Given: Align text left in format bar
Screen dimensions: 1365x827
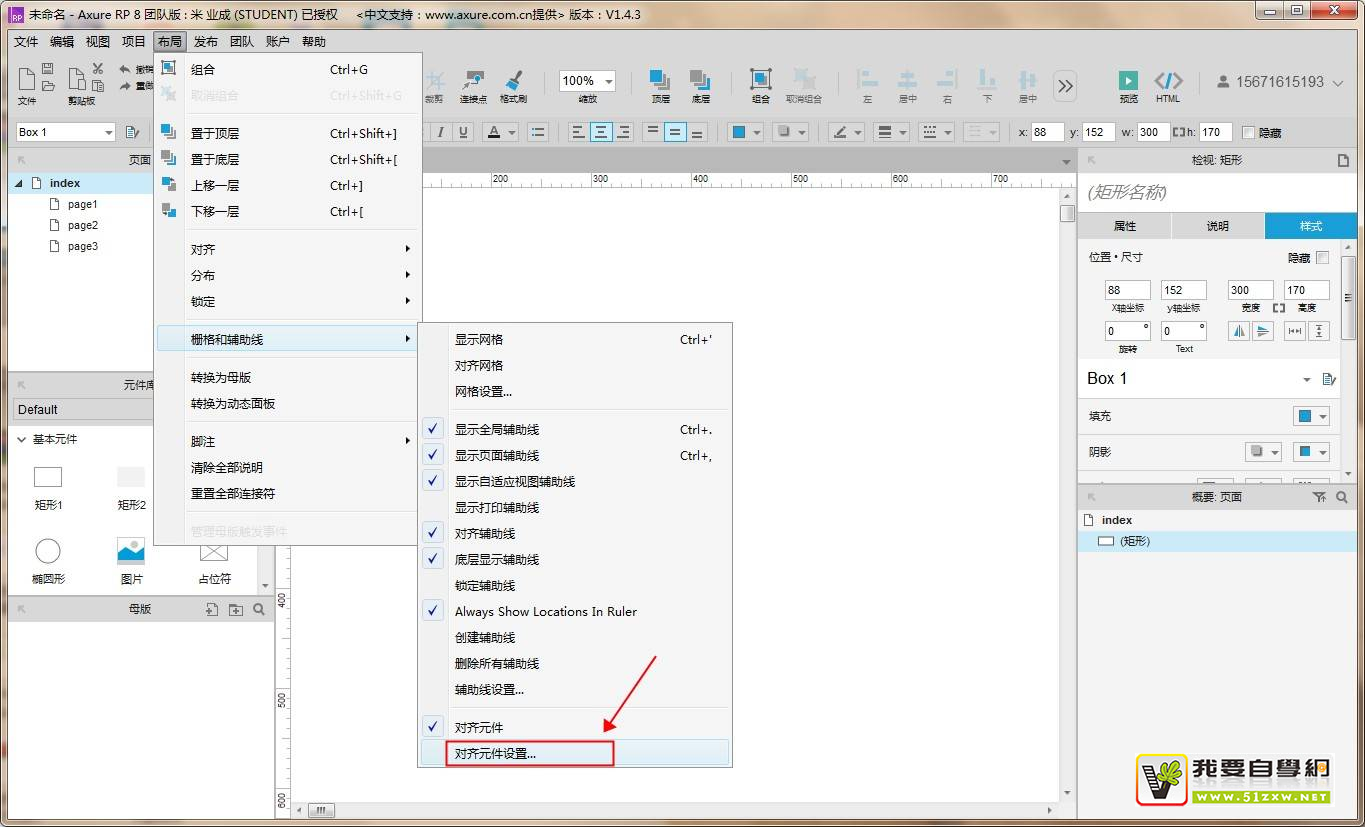Looking at the screenshot, I should coord(578,132).
